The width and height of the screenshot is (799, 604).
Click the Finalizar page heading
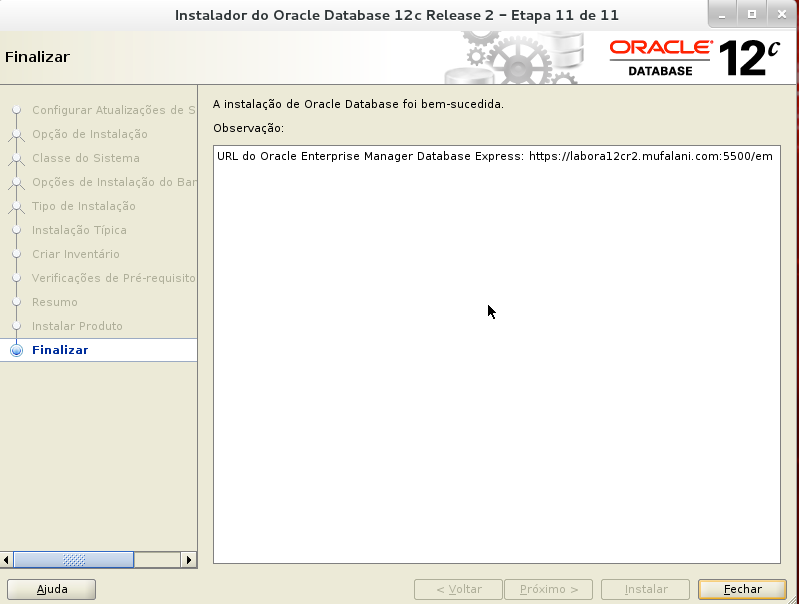(37, 57)
